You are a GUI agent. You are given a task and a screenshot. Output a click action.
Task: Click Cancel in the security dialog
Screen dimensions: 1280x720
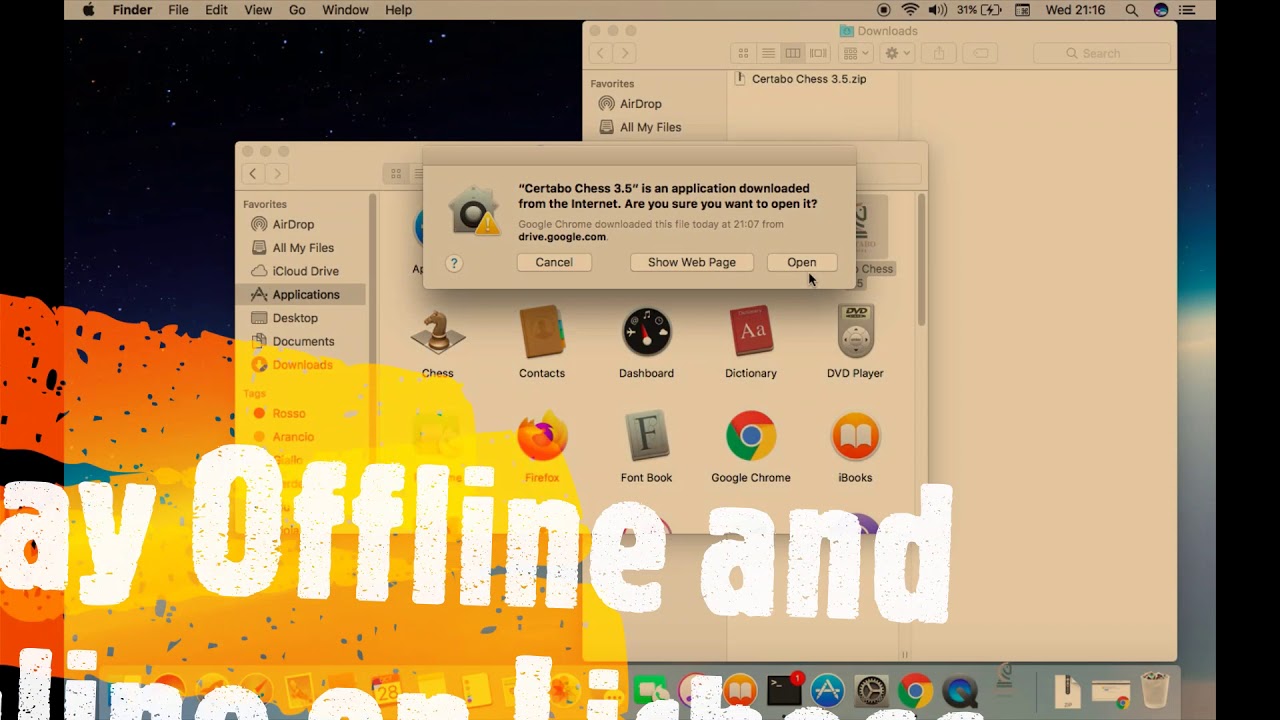click(554, 262)
